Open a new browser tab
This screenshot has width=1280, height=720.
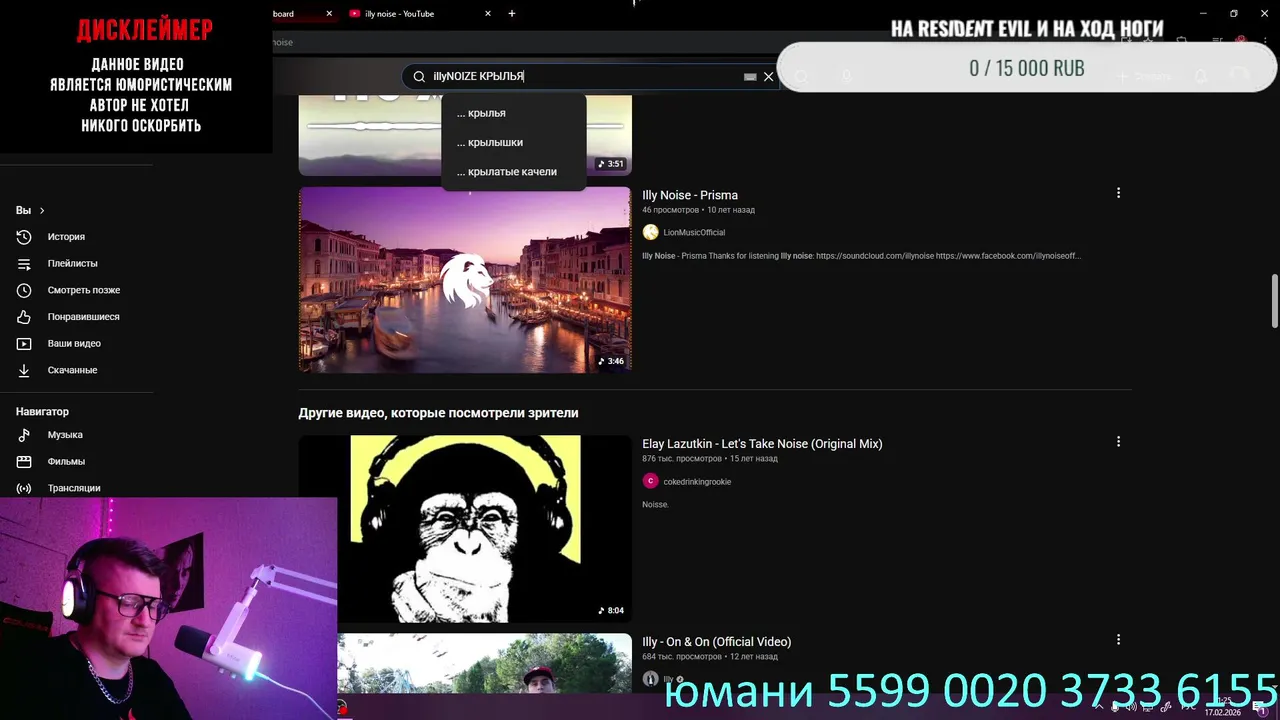512,14
